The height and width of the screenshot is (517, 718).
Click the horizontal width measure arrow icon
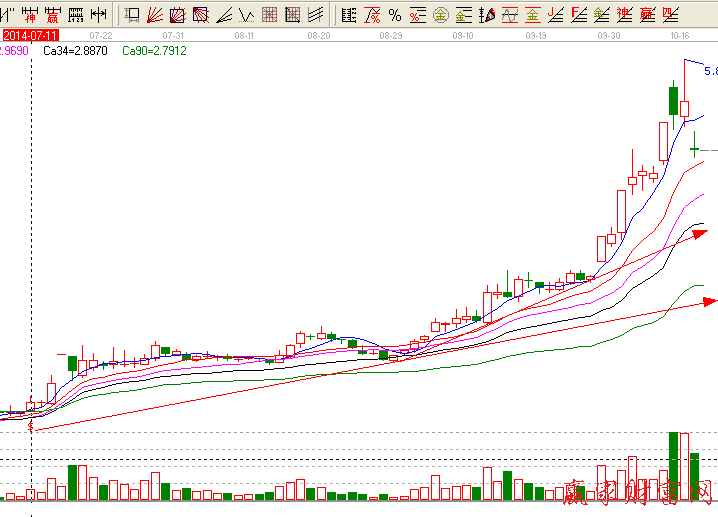[98, 15]
